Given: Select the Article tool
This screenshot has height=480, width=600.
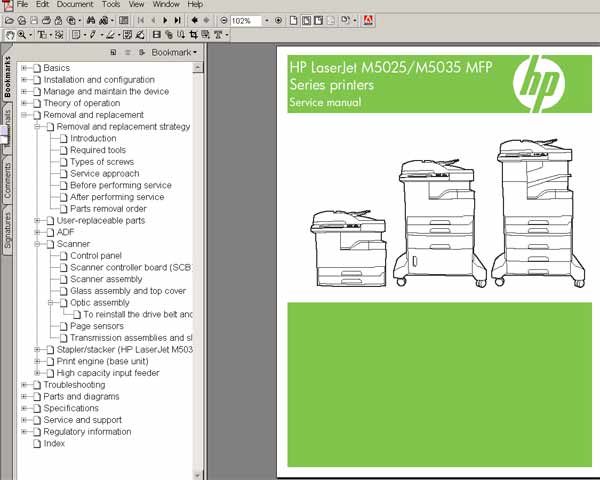Looking at the screenshot, I should coord(181,35).
